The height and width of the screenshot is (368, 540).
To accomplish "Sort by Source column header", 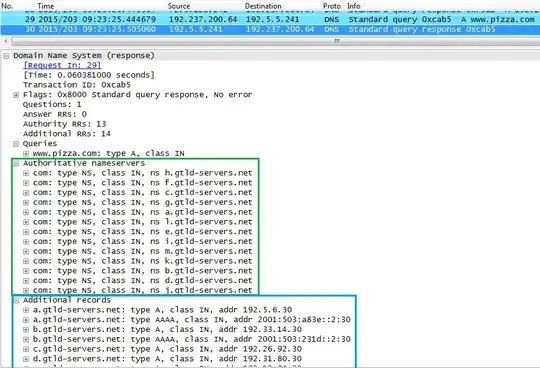I will [179, 6].
